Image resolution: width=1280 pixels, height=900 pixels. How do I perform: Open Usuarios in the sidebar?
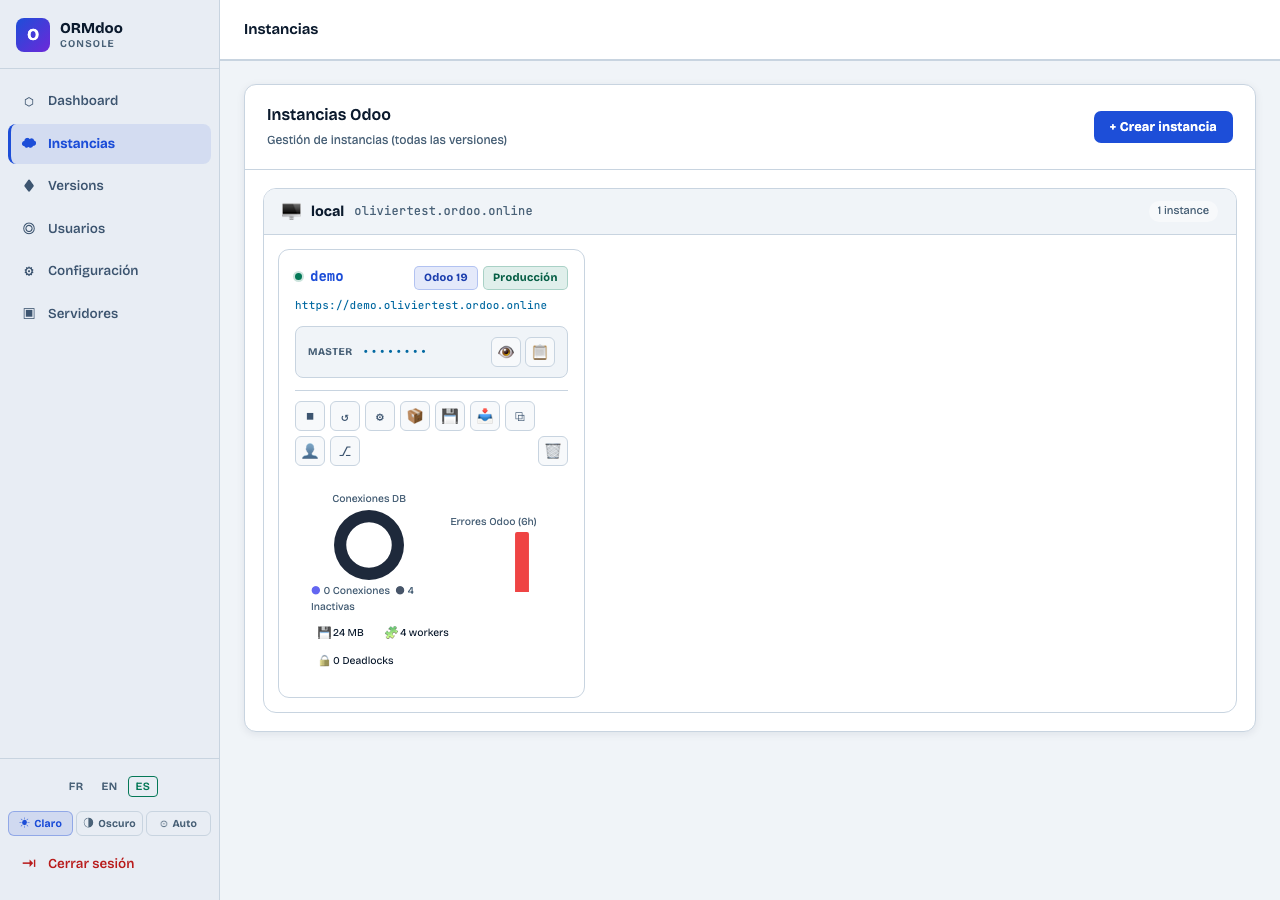pyautogui.click(x=110, y=229)
